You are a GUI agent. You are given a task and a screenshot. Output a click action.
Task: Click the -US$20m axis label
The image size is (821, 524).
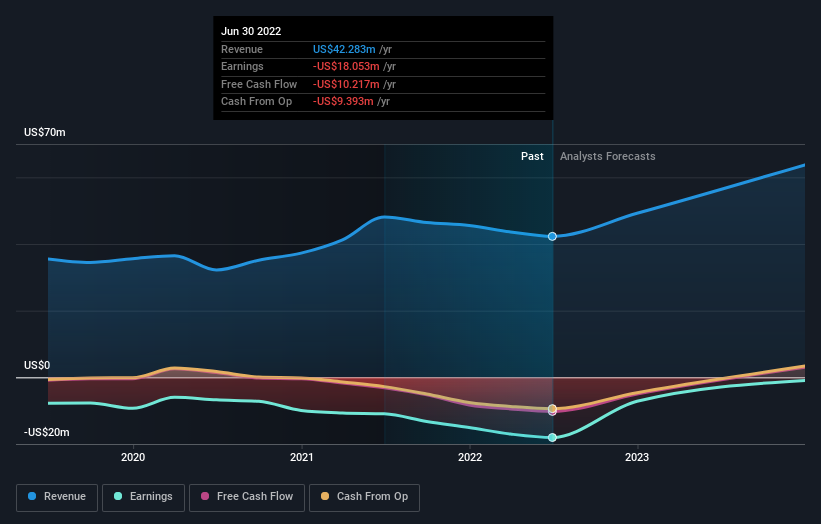tap(46, 432)
